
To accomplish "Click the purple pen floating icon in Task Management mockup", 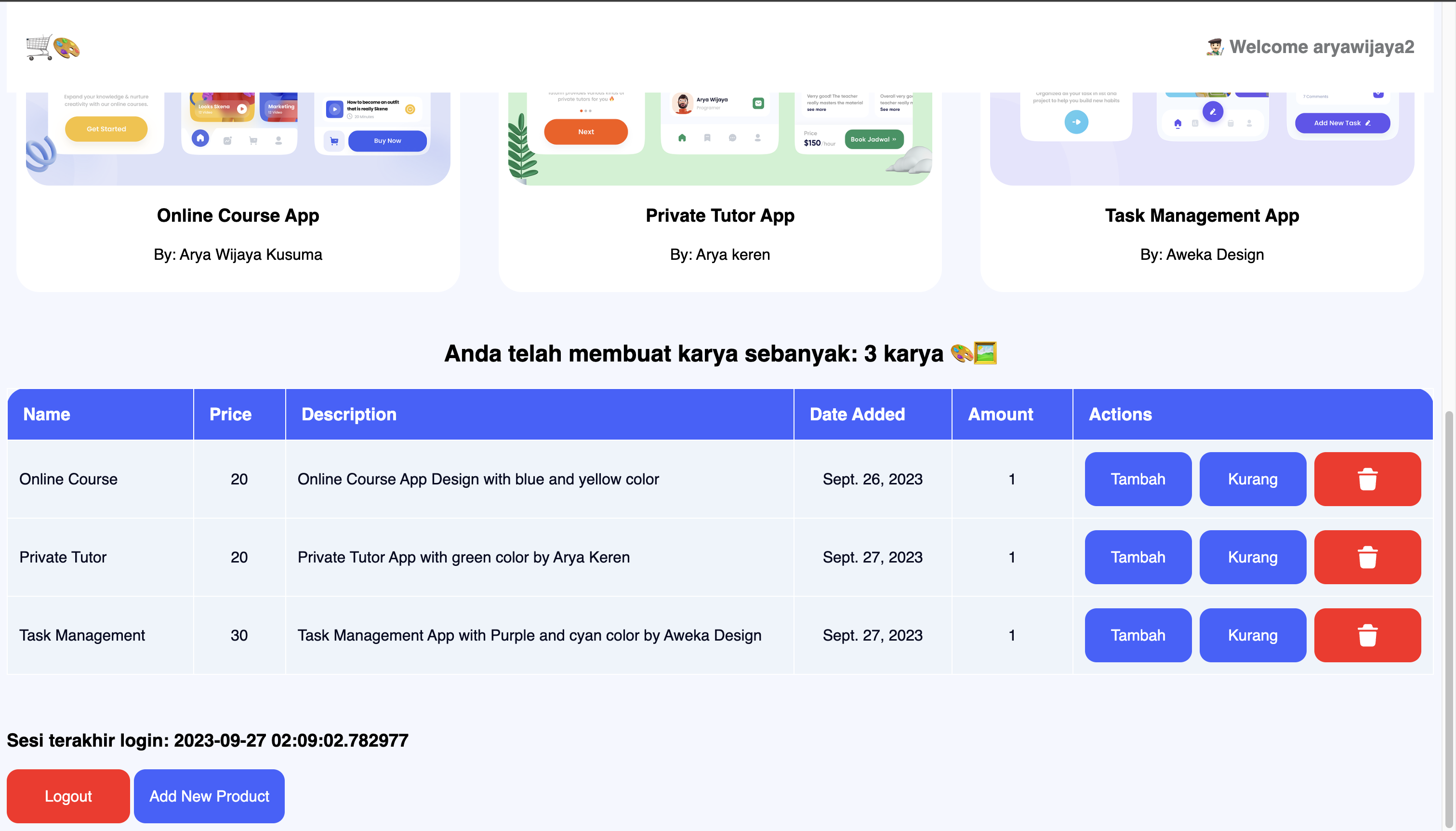I will [1213, 112].
